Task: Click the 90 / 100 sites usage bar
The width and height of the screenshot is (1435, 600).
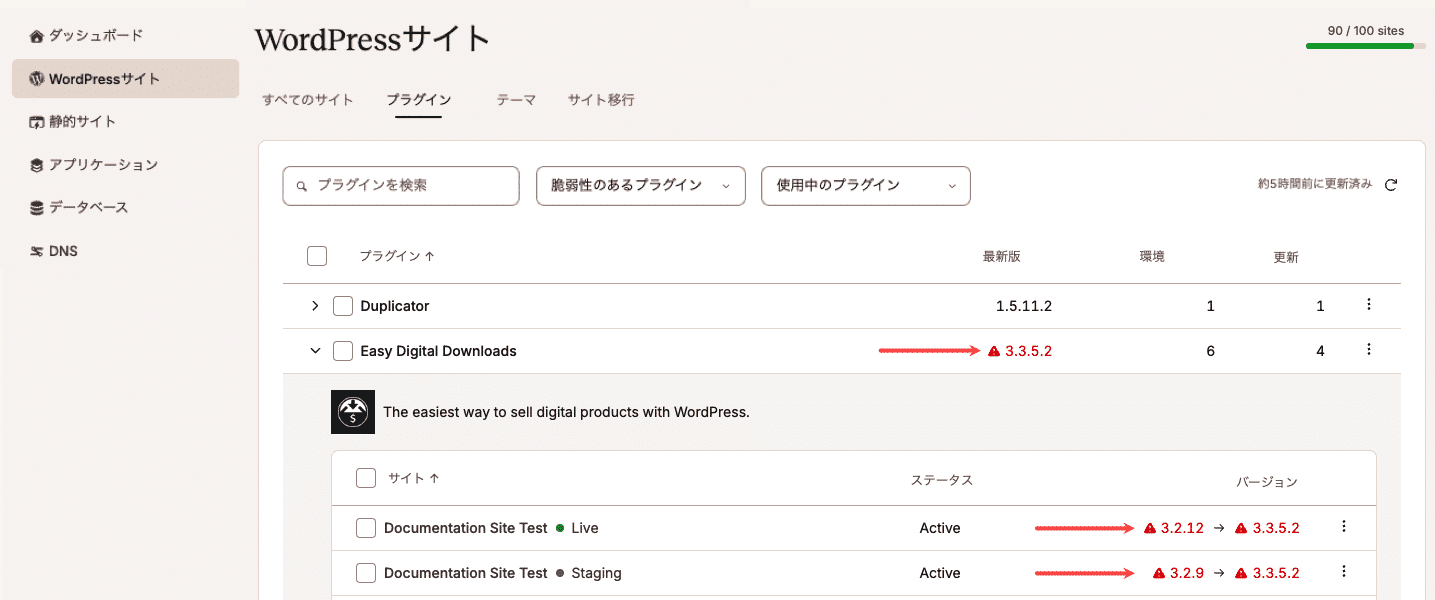Action: coord(1366,46)
